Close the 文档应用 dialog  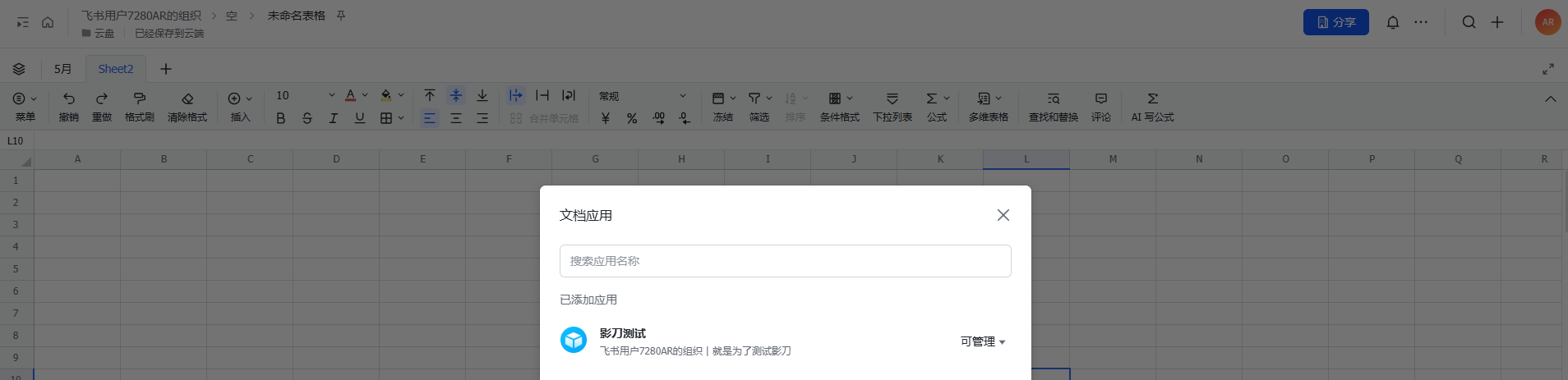click(x=1003, y=215)
